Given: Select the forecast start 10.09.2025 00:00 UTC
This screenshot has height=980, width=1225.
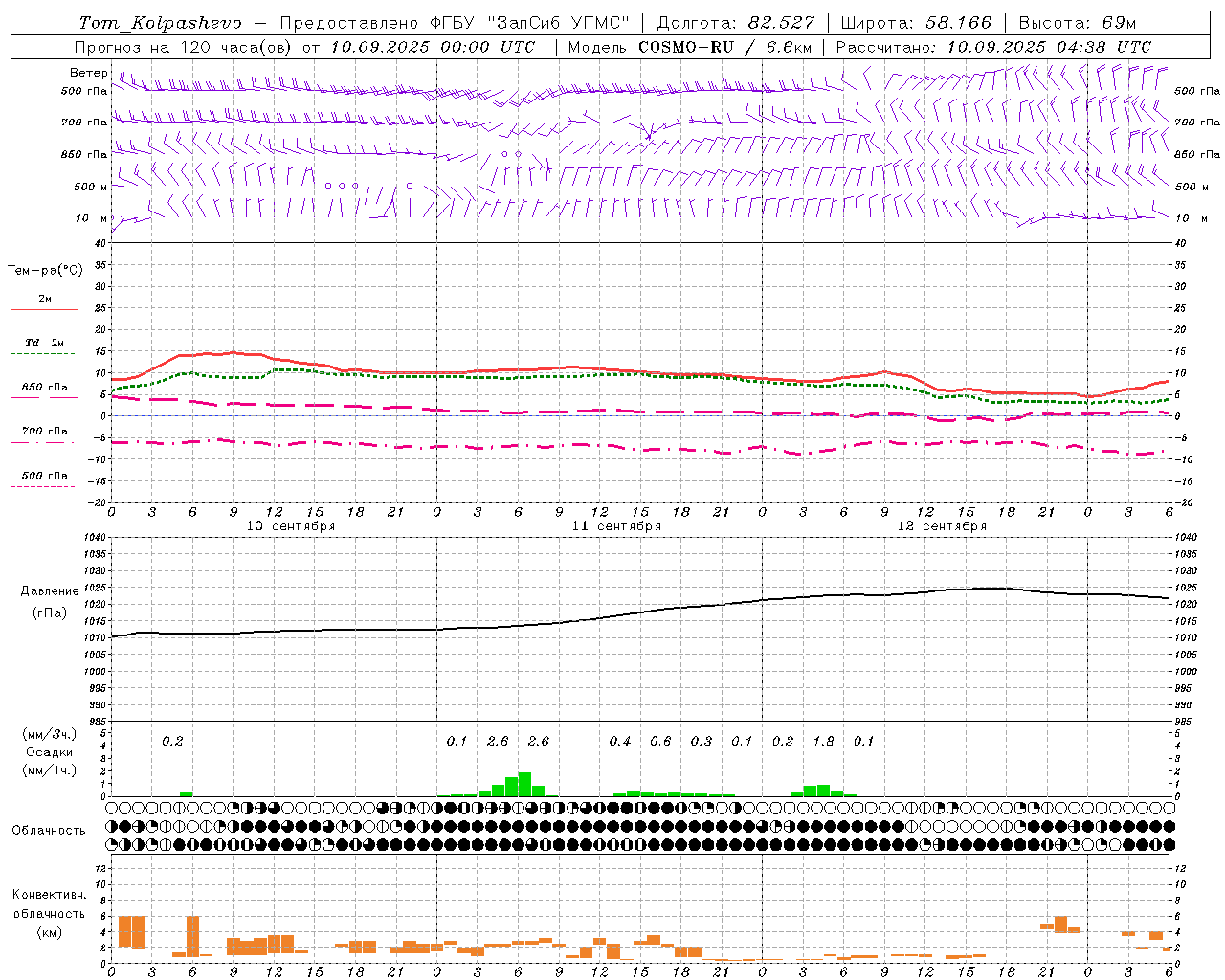Looking at the screenshot, I should 433,47.
